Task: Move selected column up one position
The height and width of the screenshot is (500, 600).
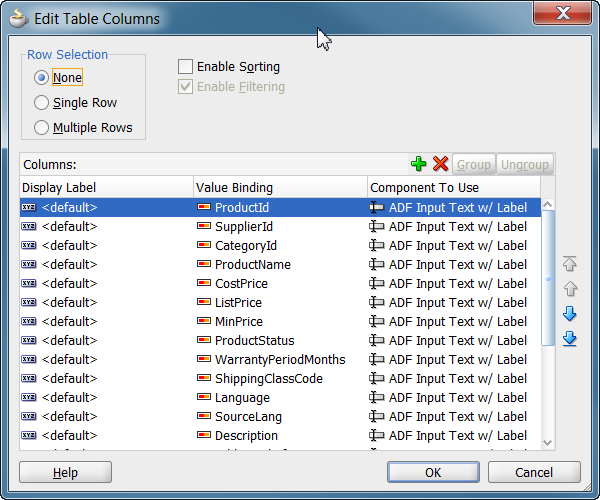Action: (x=570, y=289)
